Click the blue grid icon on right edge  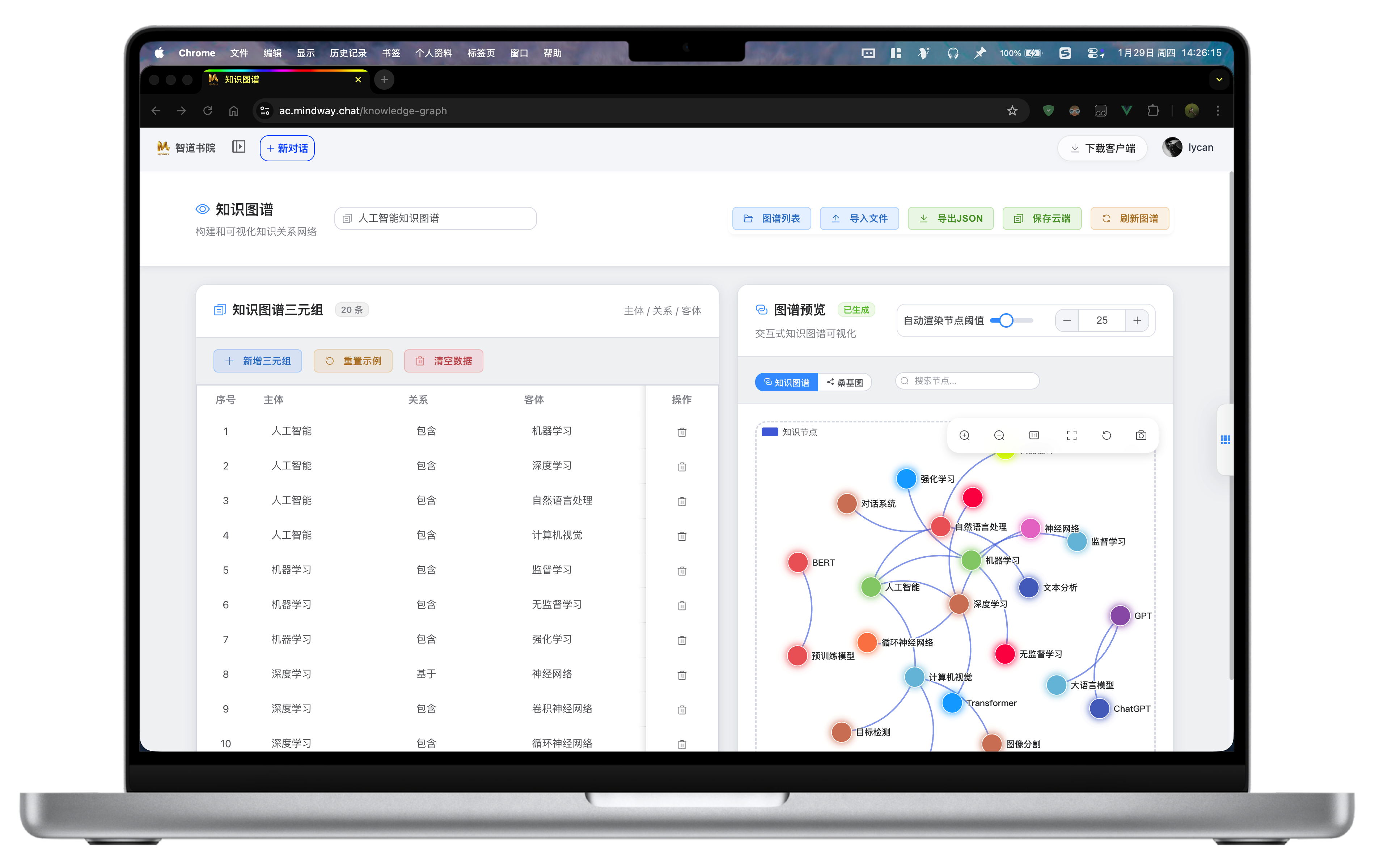[x=1226, y=439]
